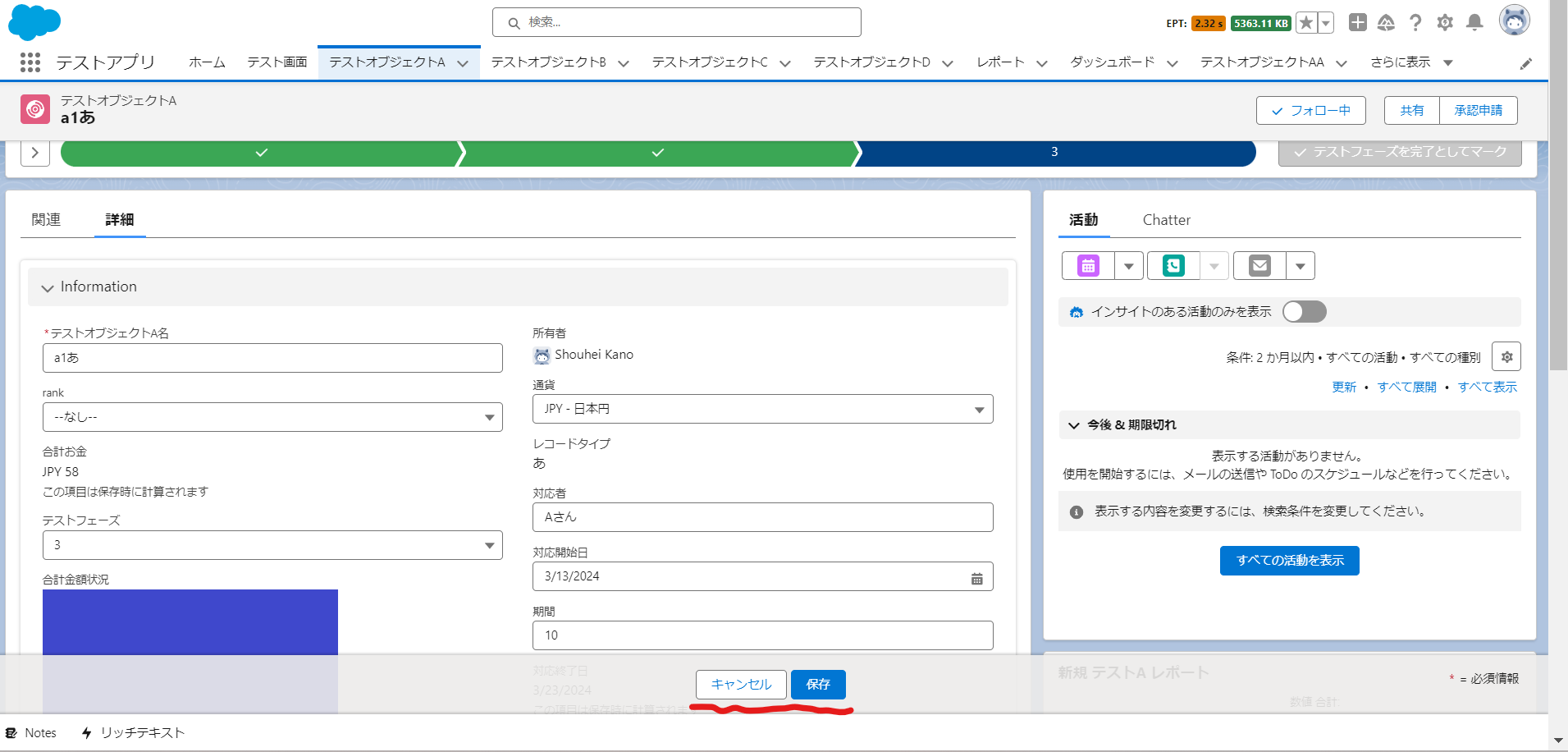Image resolution: width=1568 pixels, height=752 pixels.
Task: Click the Salesforce cloud logo
Action: 34,22
